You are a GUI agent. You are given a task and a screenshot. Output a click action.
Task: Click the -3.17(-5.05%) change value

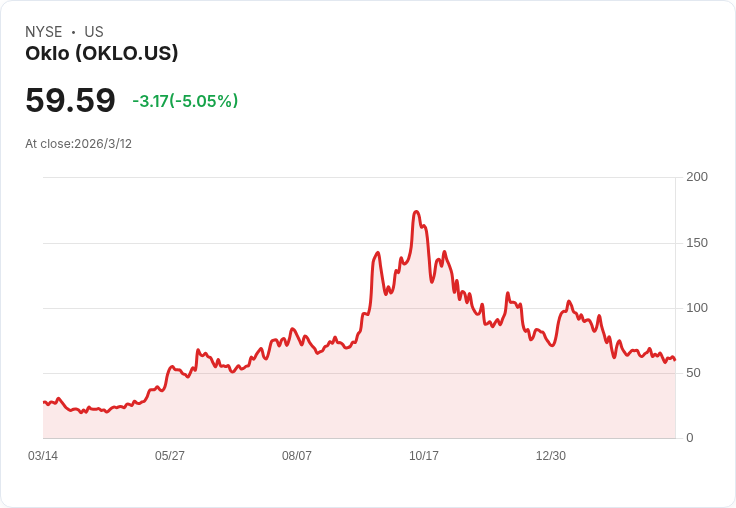(x=185, y=101)
